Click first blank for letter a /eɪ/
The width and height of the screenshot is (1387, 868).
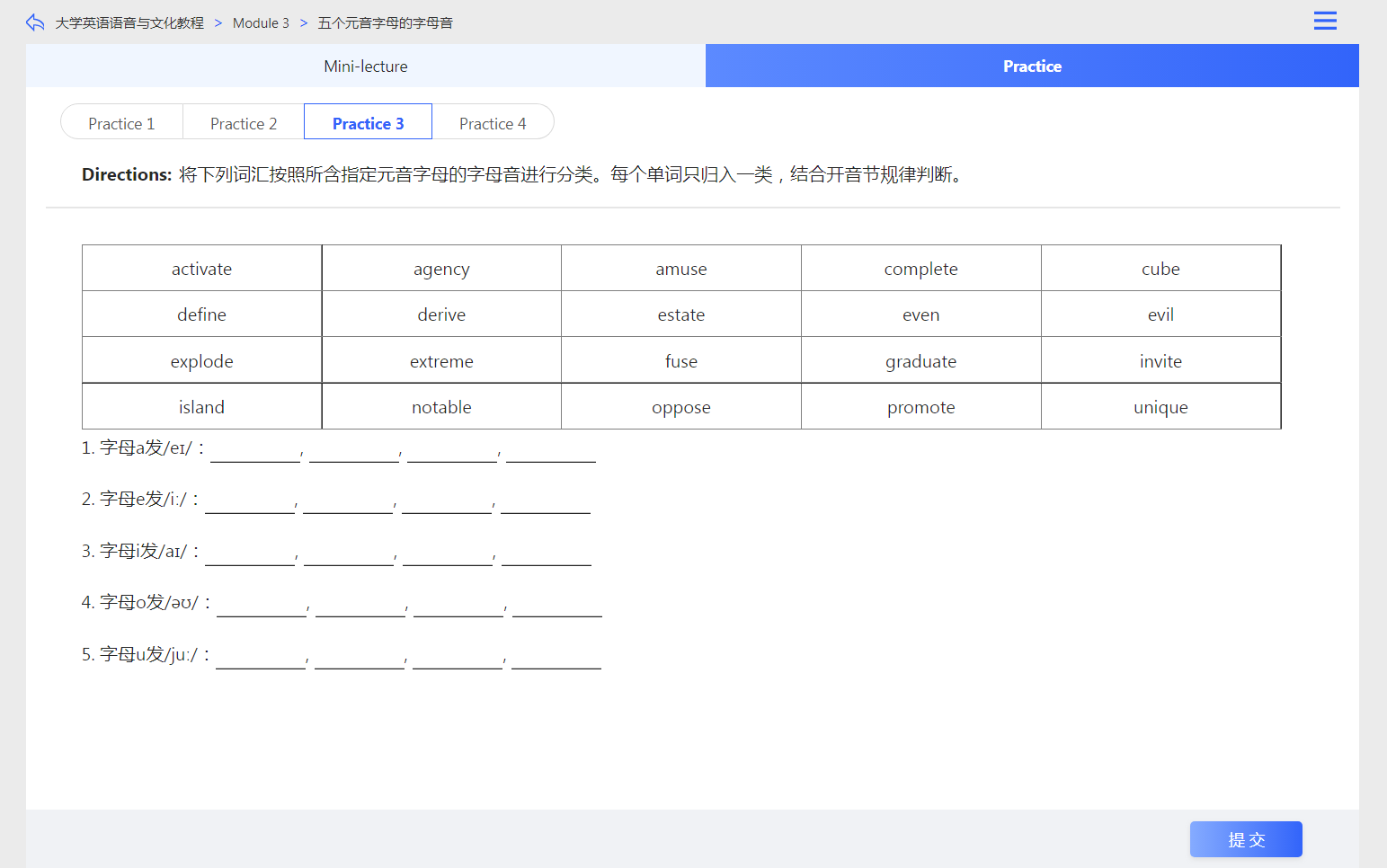point(254,450)
